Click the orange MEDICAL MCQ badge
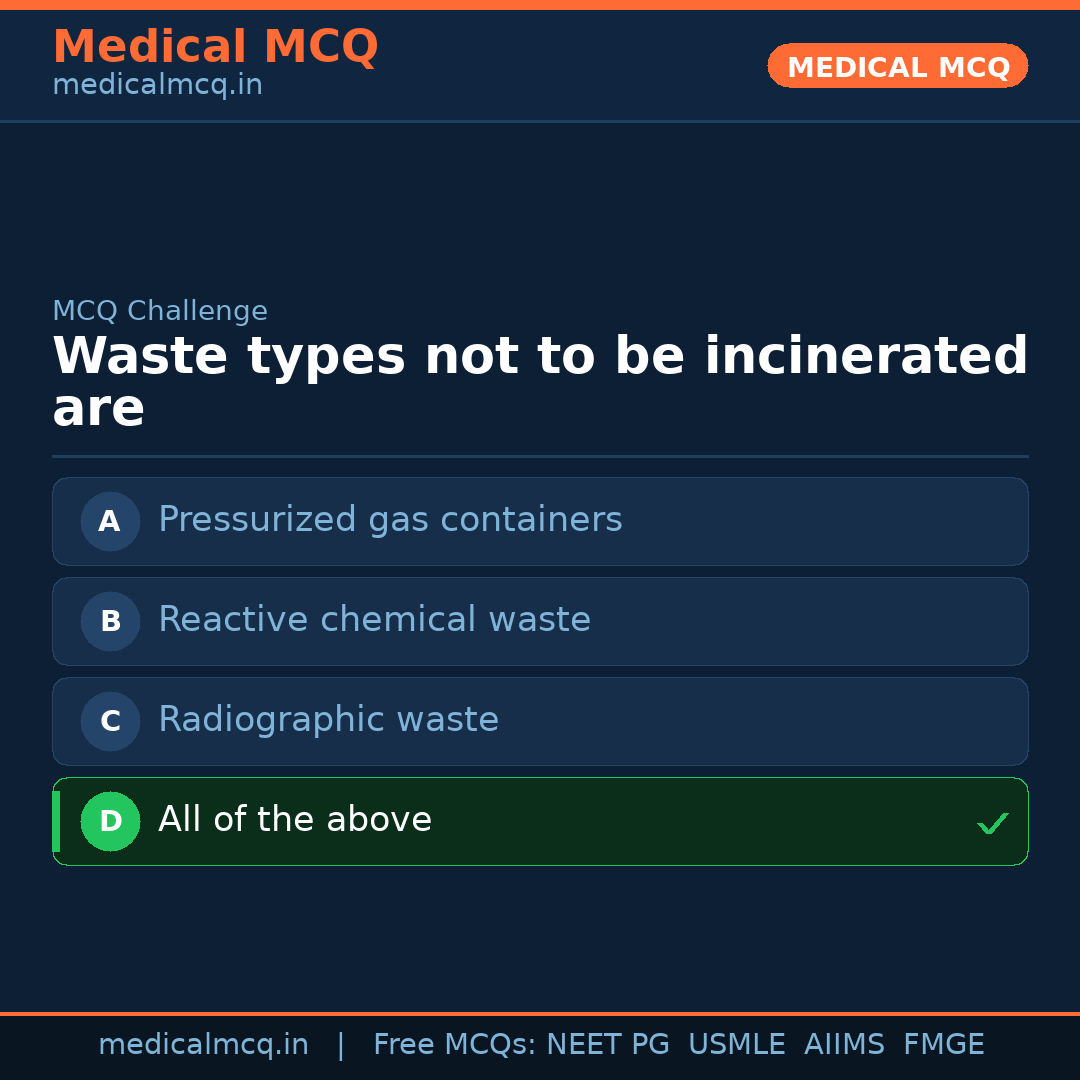 click(x=897, y=66)
